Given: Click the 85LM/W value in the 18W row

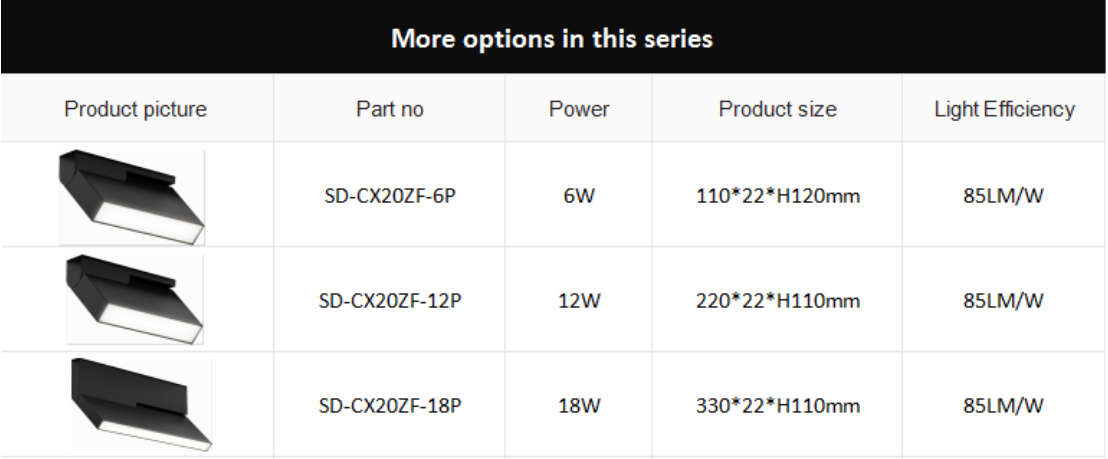Looking at the screenshot, I should (x=1003, y=406).
